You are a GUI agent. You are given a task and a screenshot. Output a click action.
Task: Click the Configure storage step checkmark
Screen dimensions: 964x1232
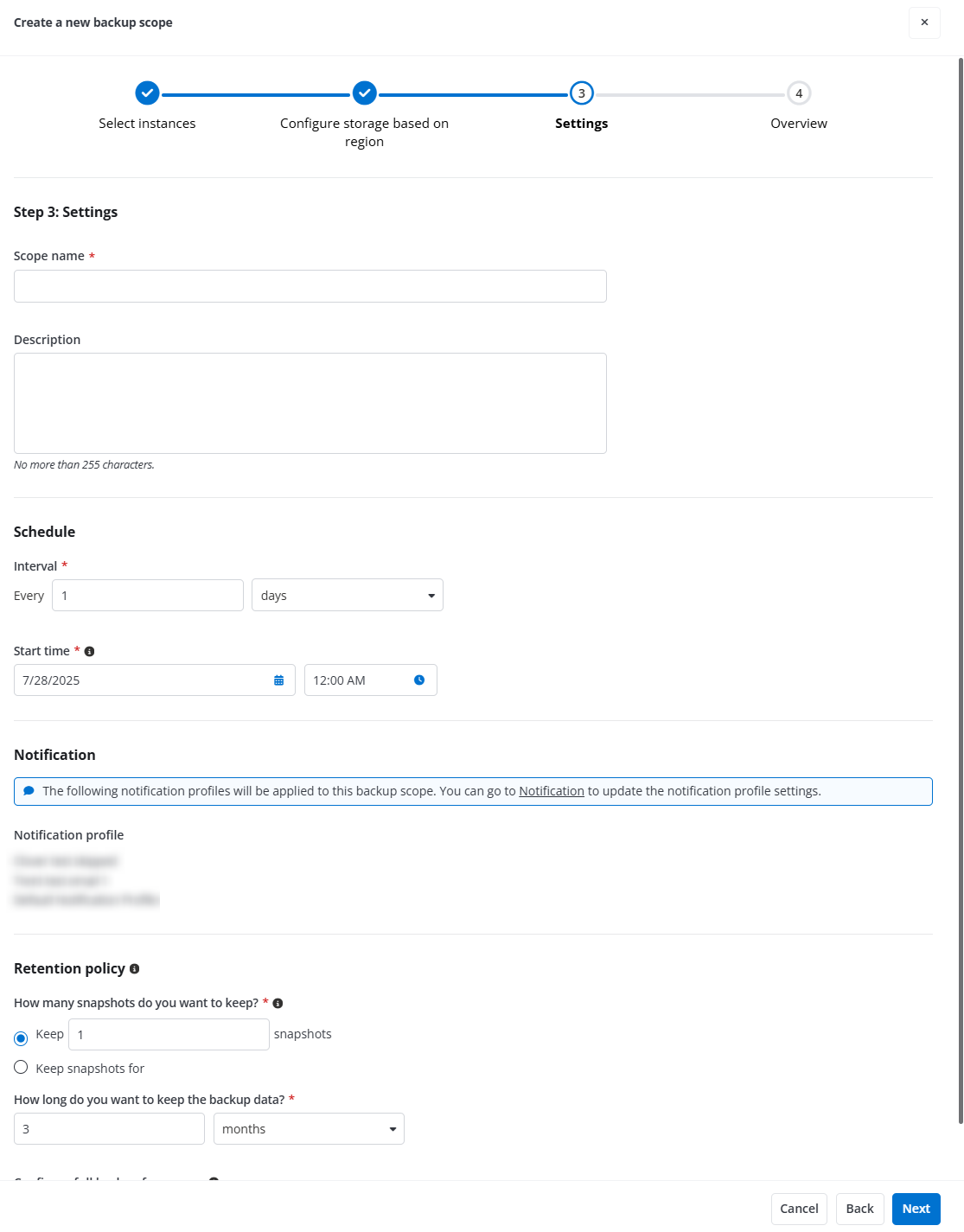[x=365, y=93]
